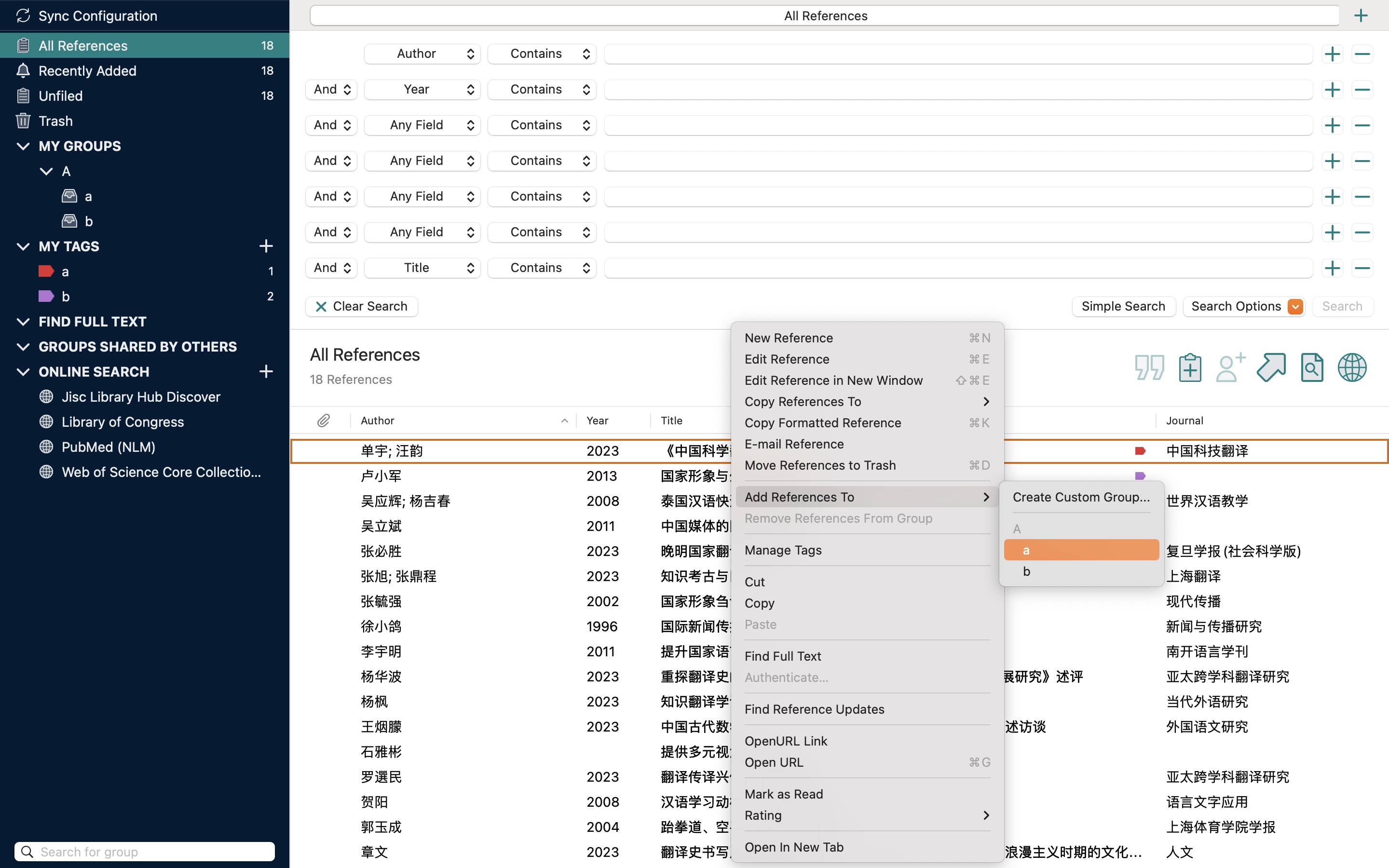Image resolution: width=1389 pixels, height=868 pixels.
Task: Add a new tag under MY TAGS
Action: click(x=266, y=246)
